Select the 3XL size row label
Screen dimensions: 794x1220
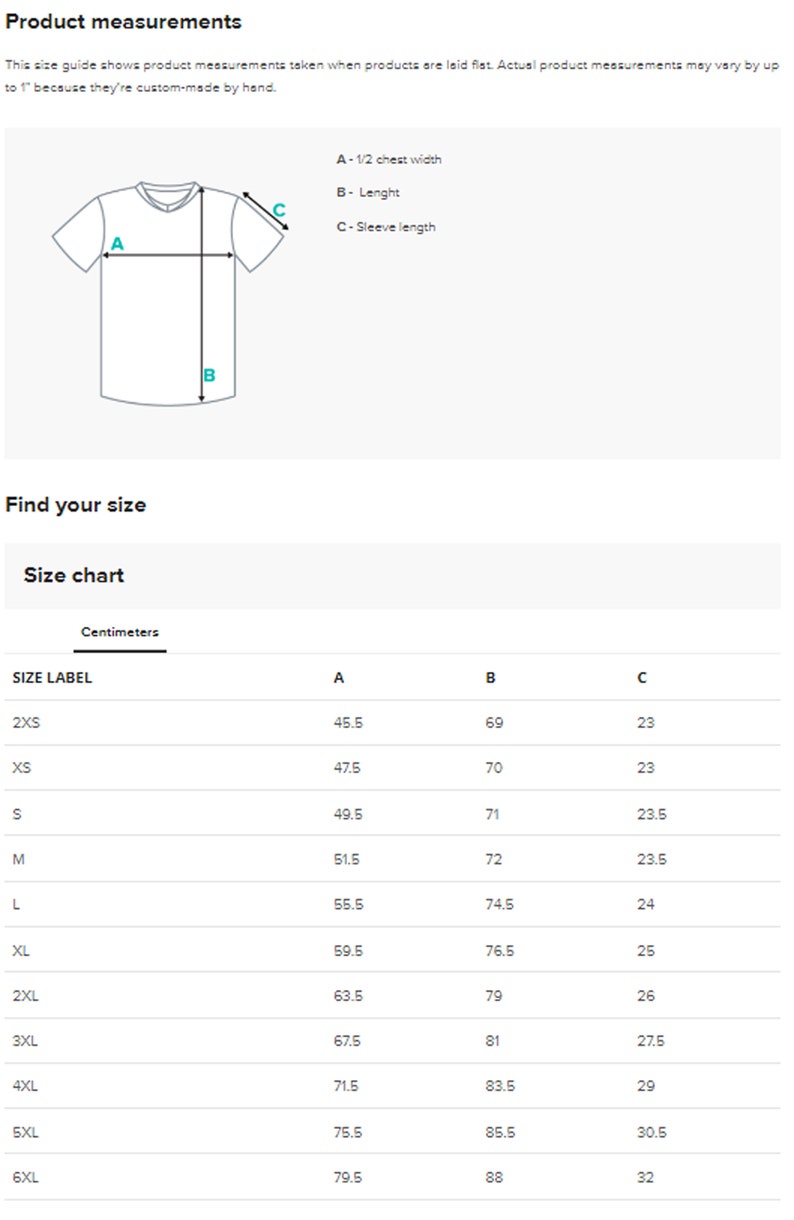click(25, 1041)
